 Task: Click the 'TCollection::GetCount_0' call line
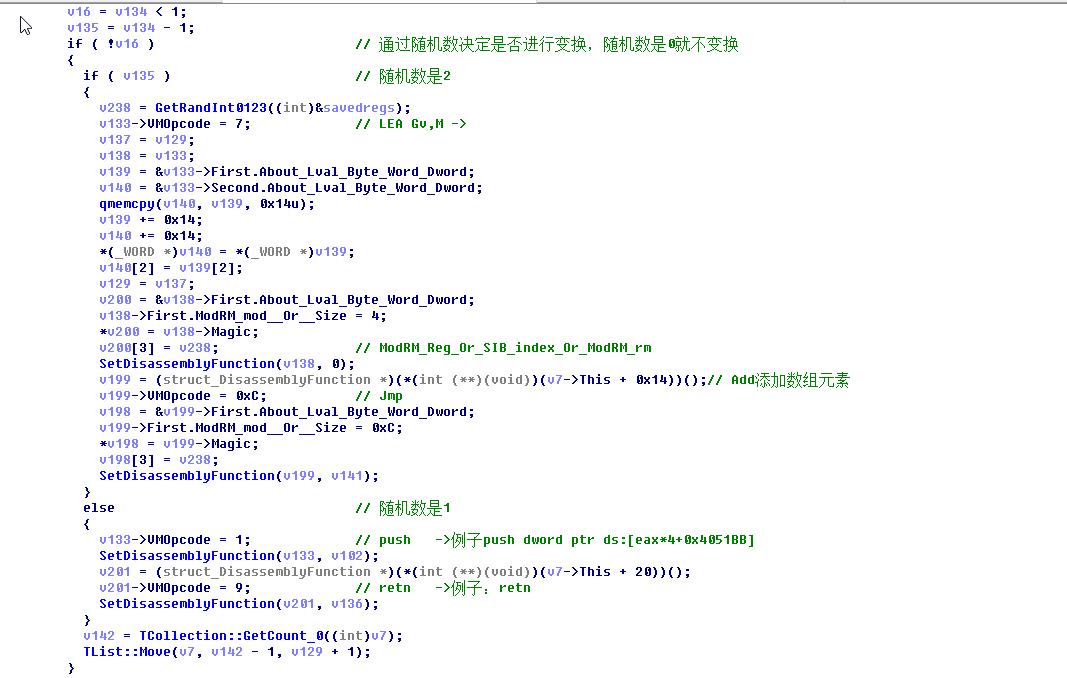click(x=243, y=636)
